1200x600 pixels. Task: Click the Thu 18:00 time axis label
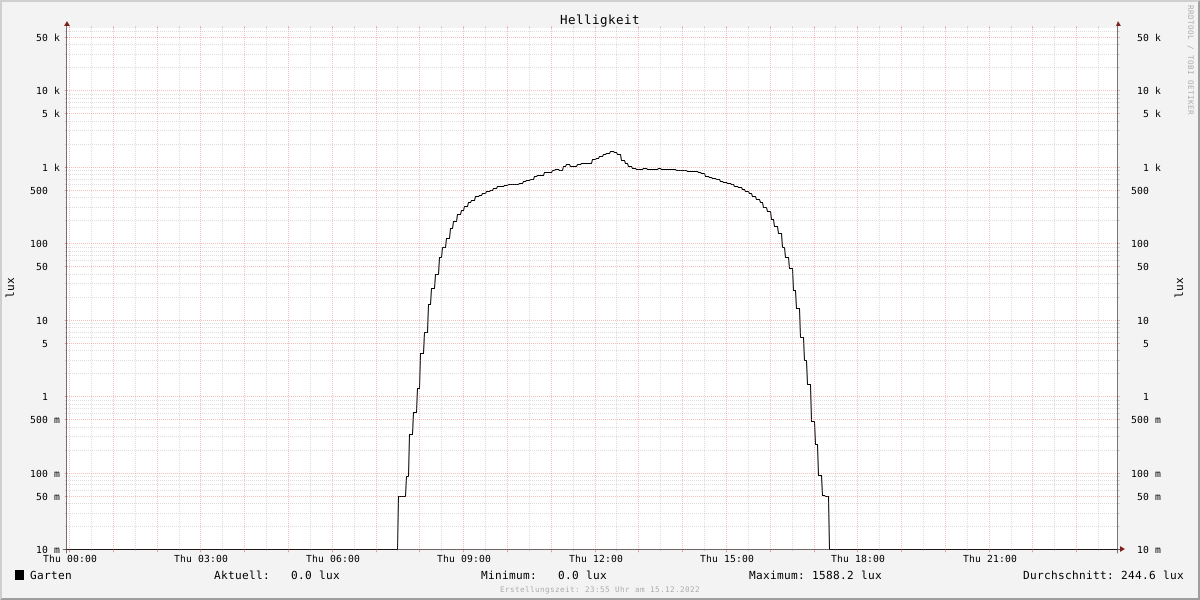pyautogui.click(x=858, y=559)
